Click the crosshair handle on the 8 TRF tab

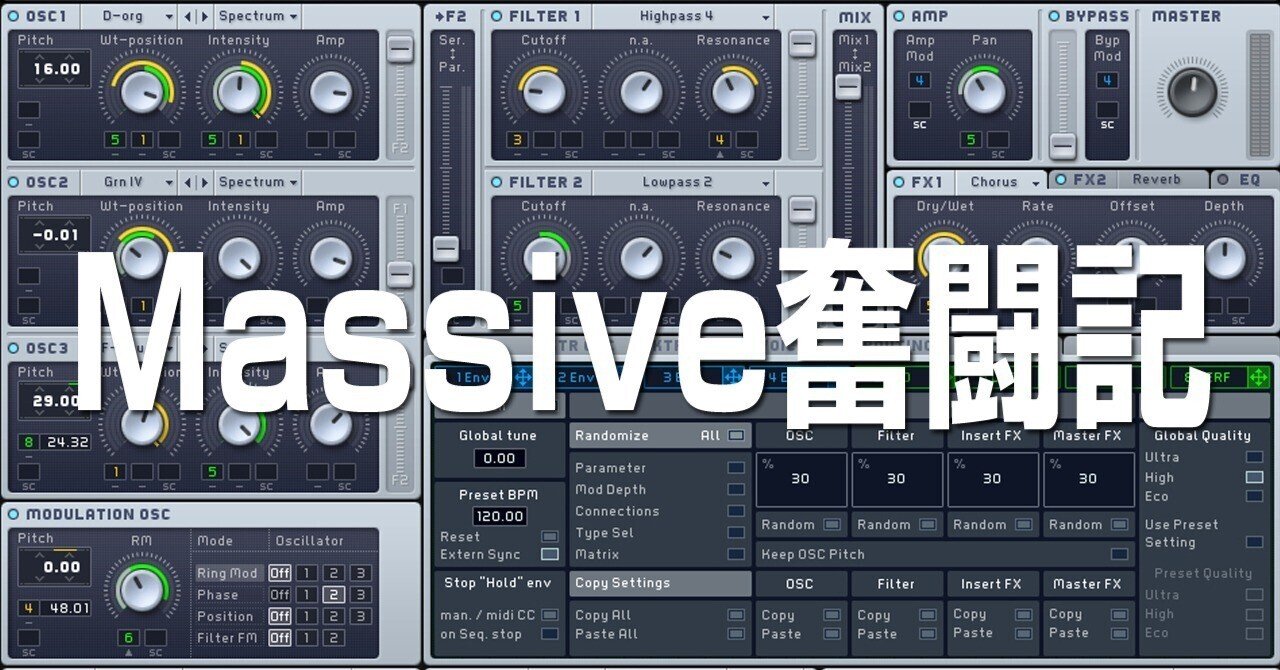(x=1260, y=377)
